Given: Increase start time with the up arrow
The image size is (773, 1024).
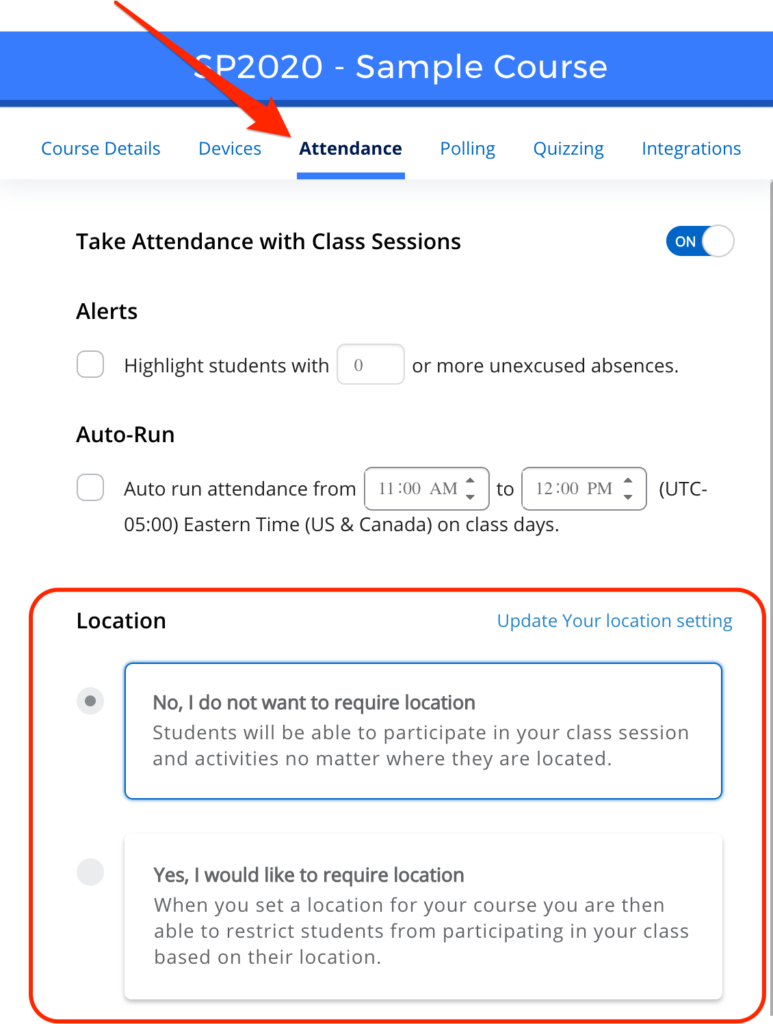Looking at the screenshot, I should click(x=470, y=481).
